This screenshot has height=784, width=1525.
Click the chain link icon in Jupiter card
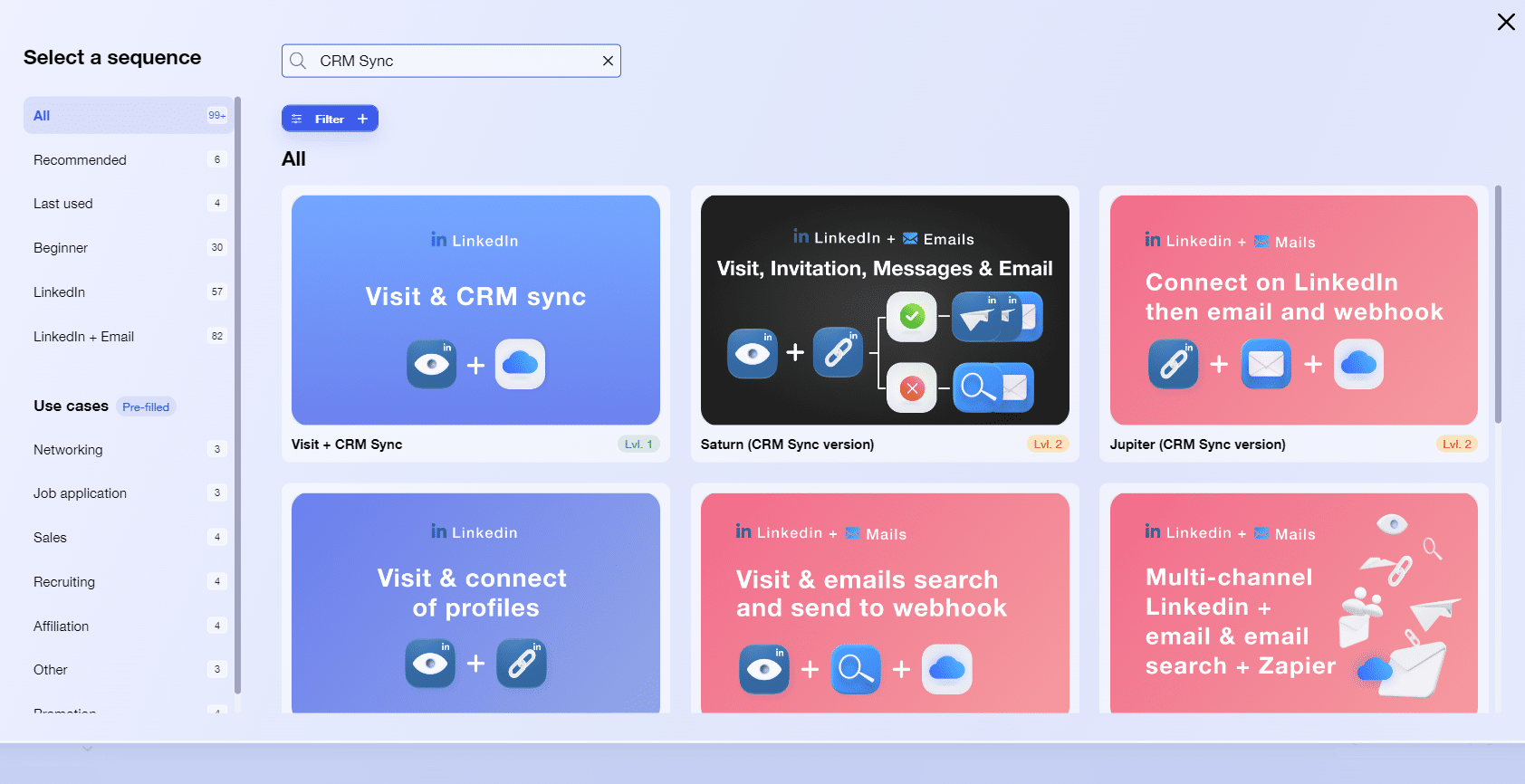click(1174, 364)
